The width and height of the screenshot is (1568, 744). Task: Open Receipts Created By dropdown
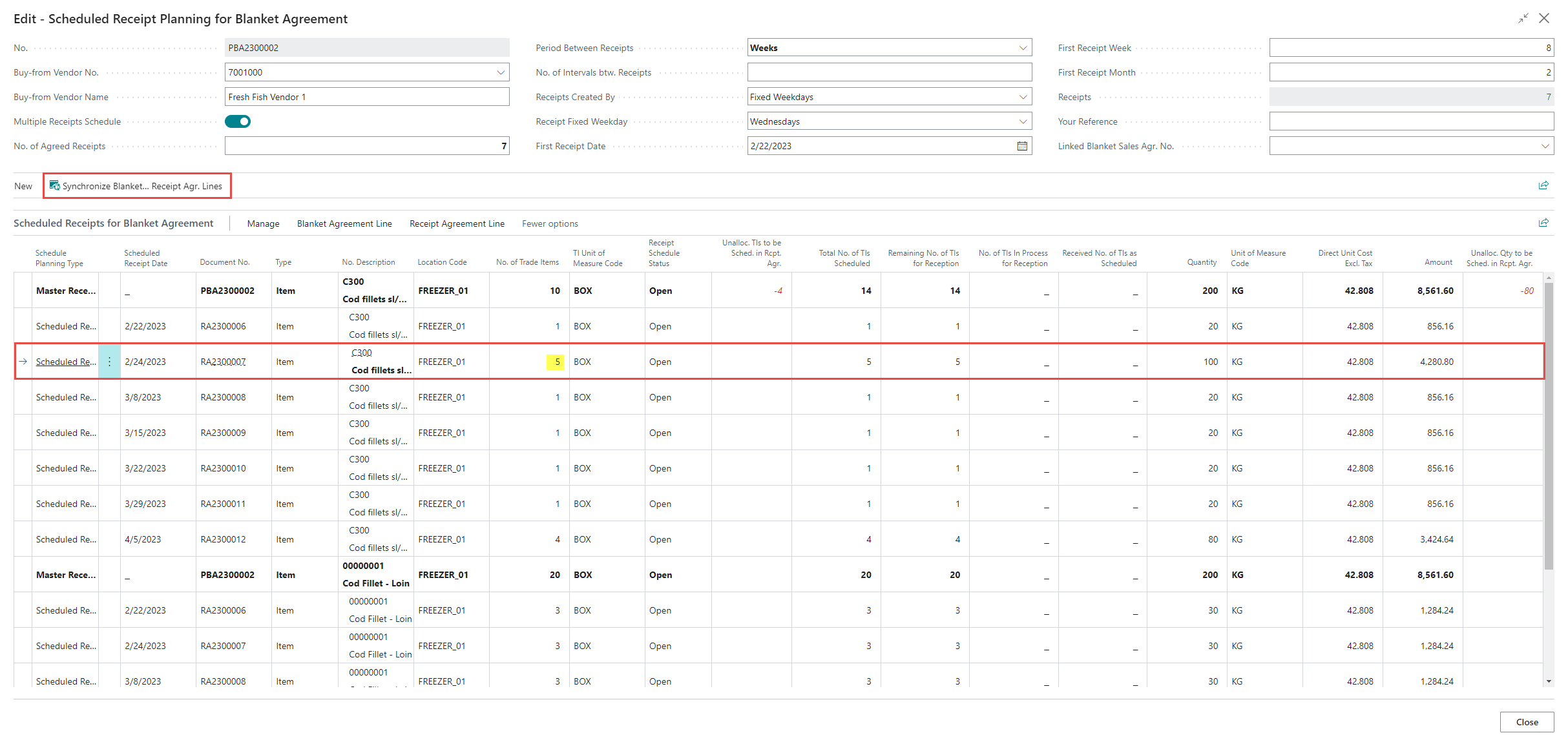(x=1023, y=97)
